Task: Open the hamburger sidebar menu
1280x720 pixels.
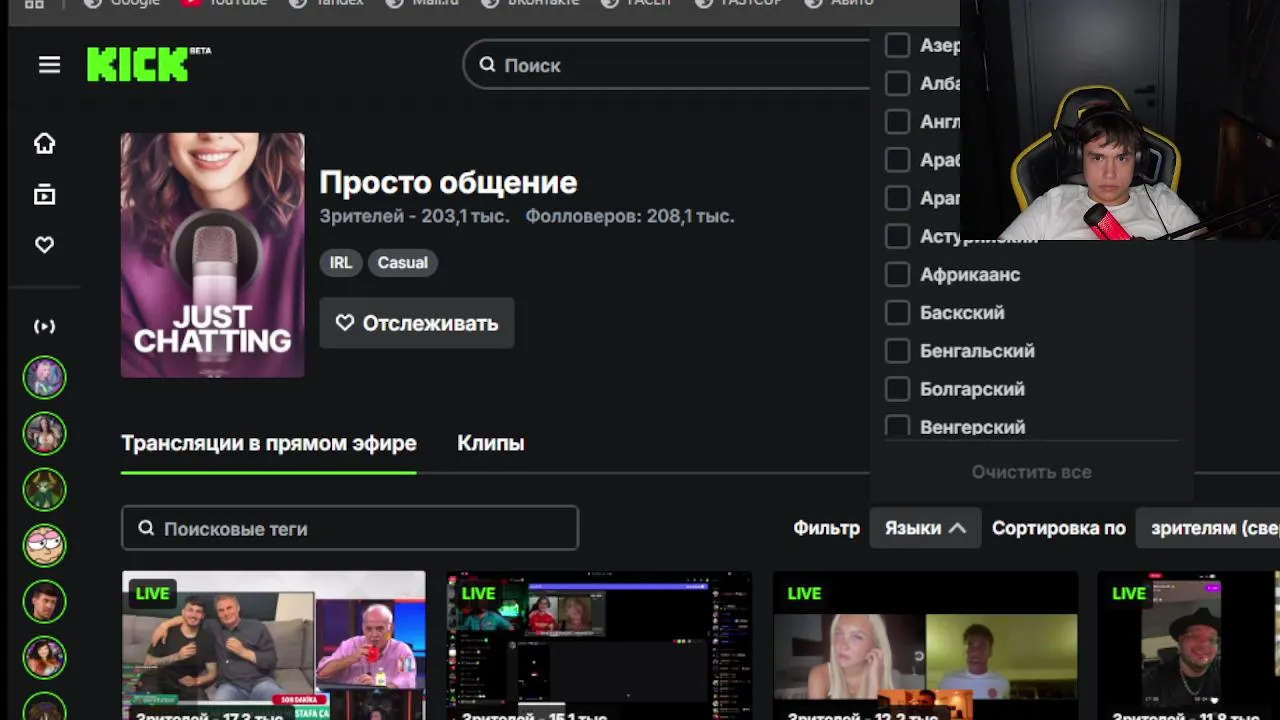Action: pyautogui.click(x=49, y=65)
